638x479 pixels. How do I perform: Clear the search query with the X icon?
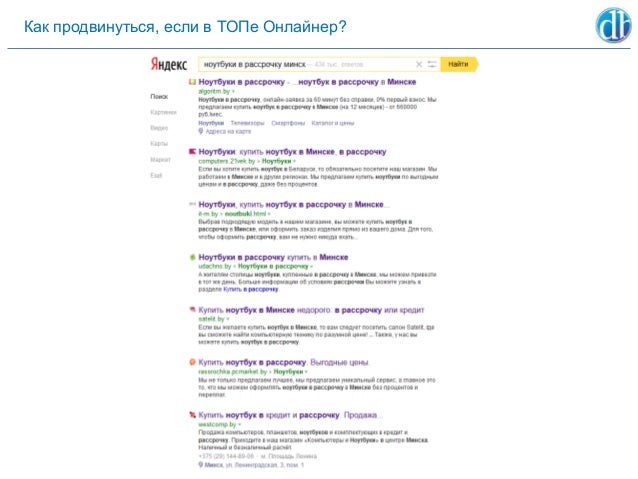click(419, 64)
